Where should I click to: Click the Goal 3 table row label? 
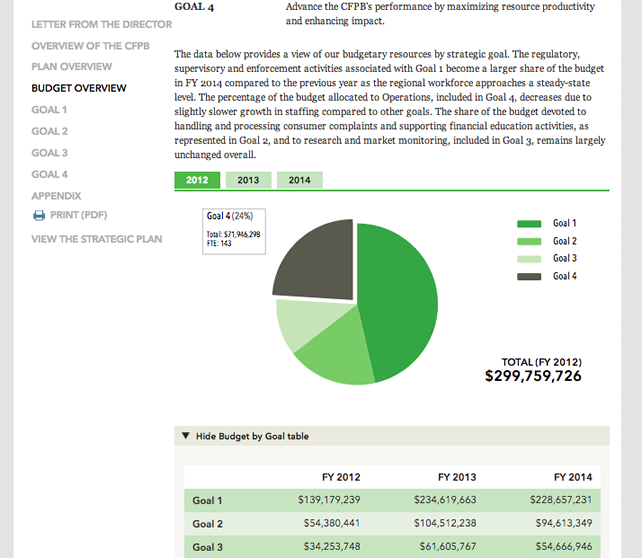click(x=208, y=547)
